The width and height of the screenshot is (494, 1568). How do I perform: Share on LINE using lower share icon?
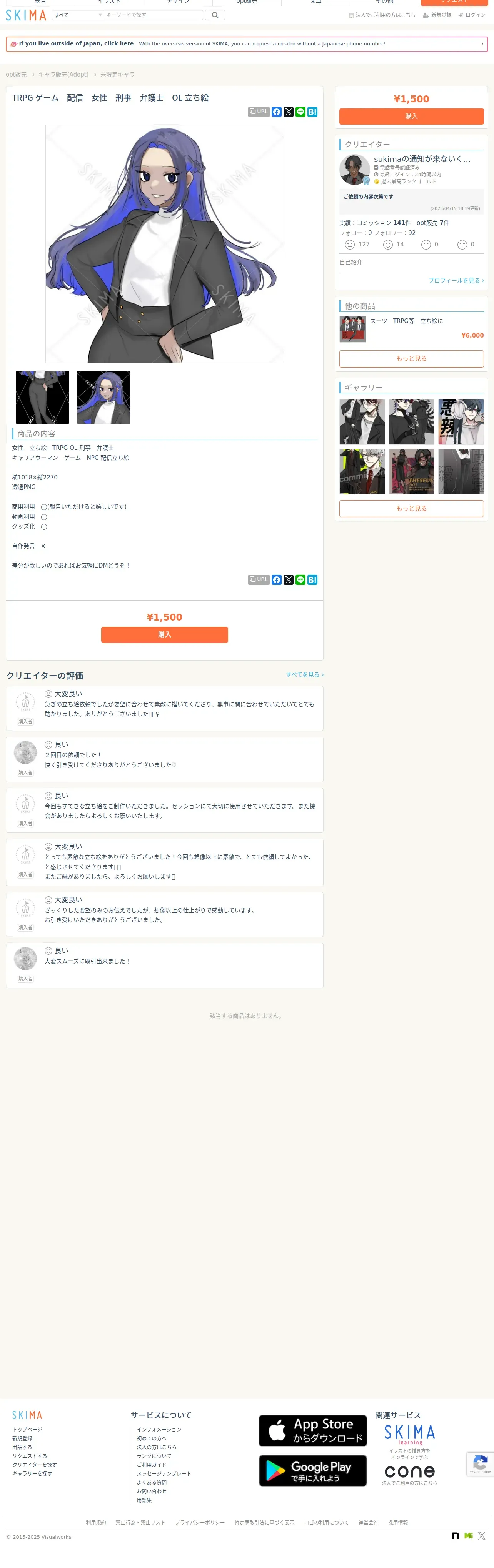(300, 579)
